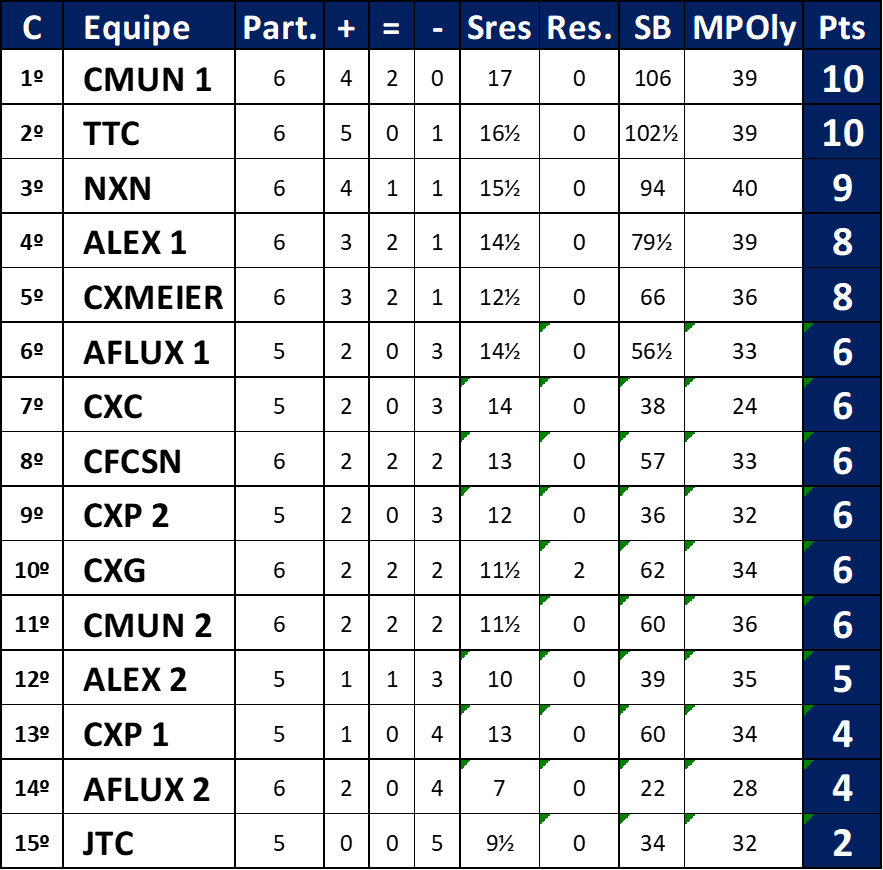Click the '=' draws column header

click(x=391, y=27)
